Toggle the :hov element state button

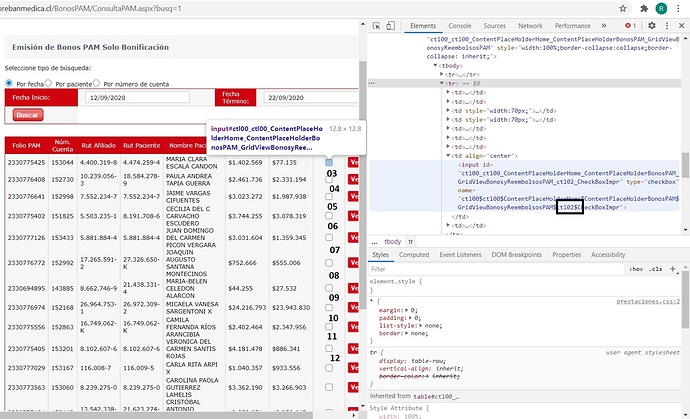coord(636,269)
